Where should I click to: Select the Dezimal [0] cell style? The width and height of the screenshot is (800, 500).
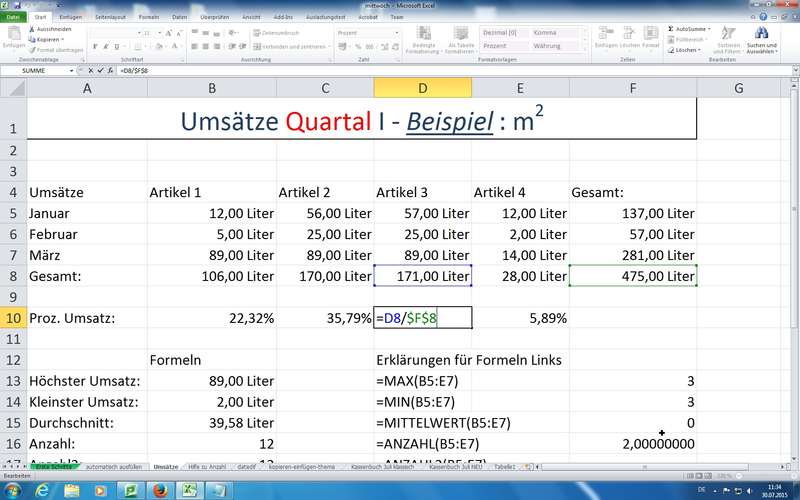[x=505, y=32]
